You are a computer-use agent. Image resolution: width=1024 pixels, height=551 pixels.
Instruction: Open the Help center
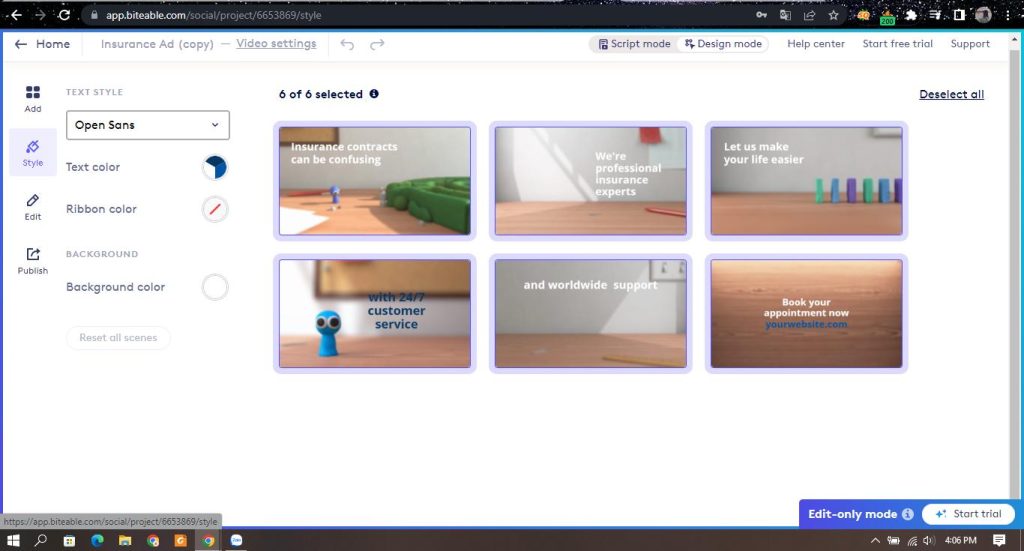816,44
